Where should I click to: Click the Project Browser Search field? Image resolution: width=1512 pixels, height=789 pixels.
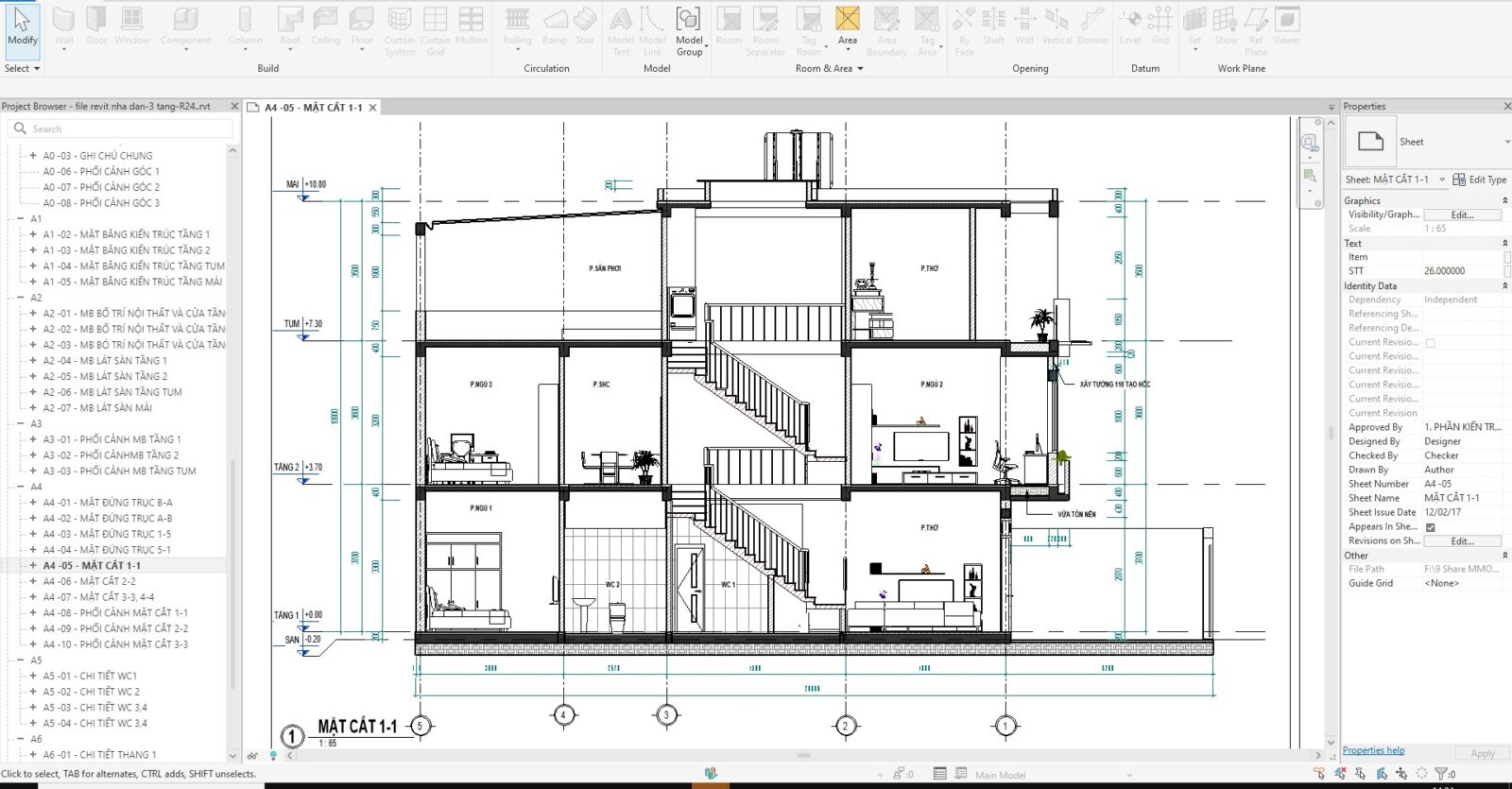pos(121,129)
